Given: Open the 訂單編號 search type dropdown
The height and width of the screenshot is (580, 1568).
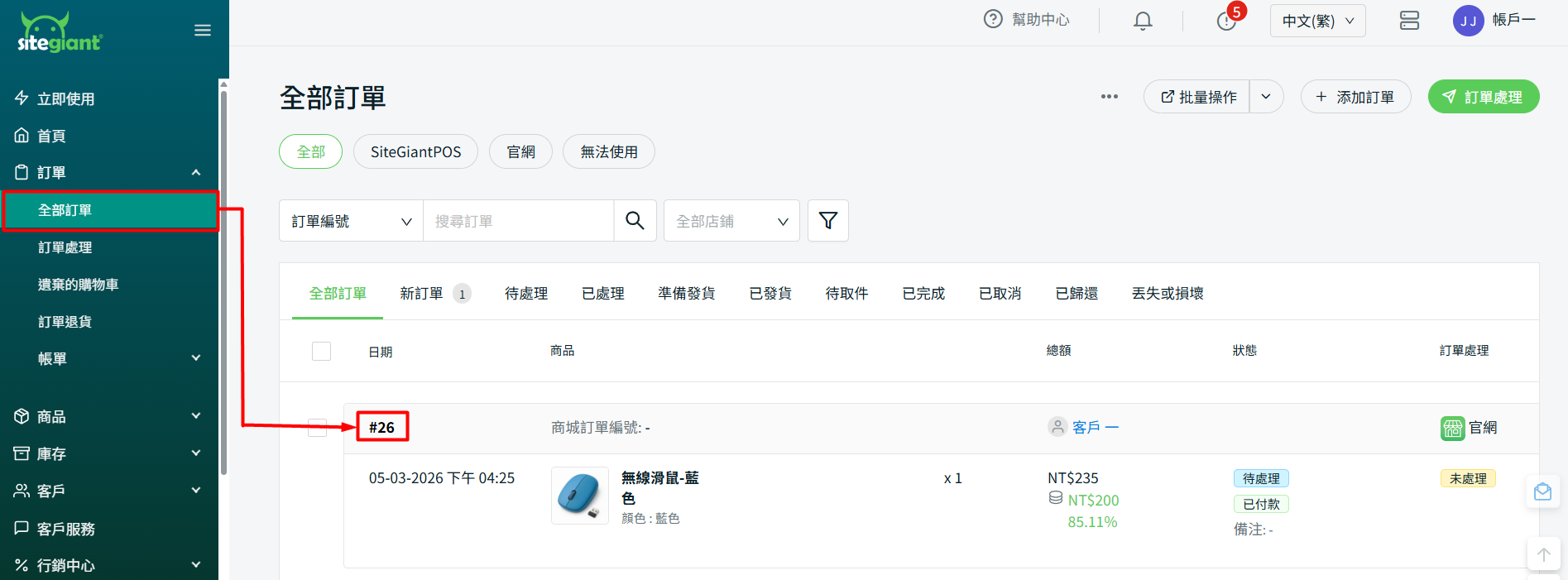Looking at the screenshot, I should tap(351, 221).
